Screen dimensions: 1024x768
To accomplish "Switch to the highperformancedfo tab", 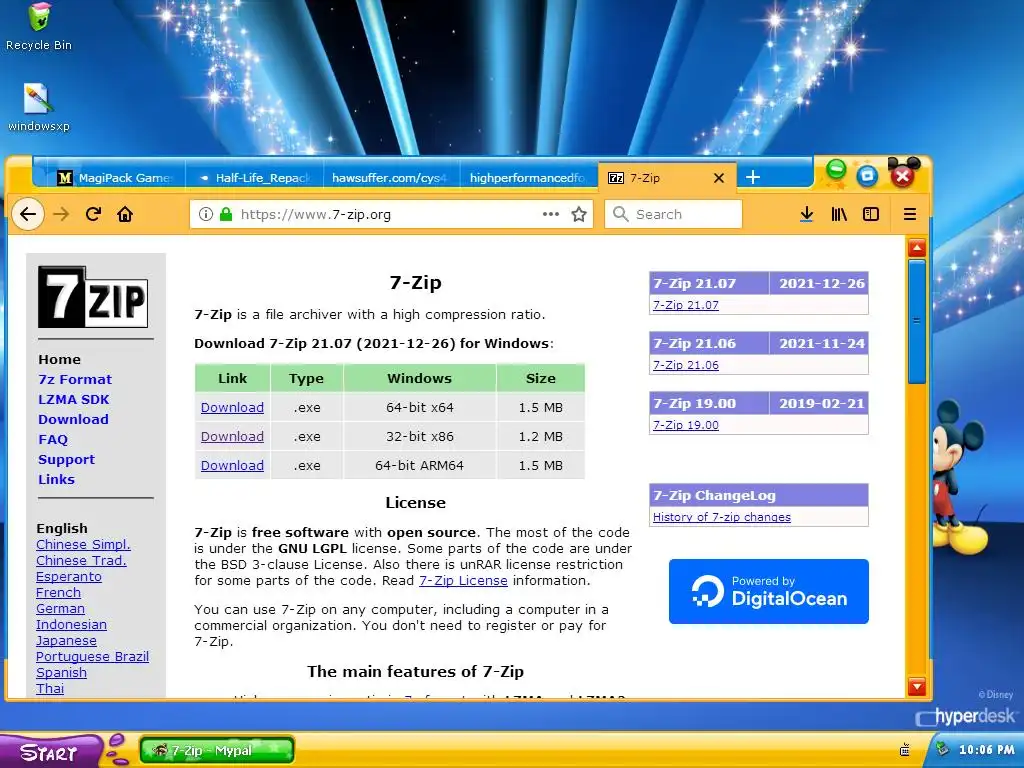I will (528, 178).
